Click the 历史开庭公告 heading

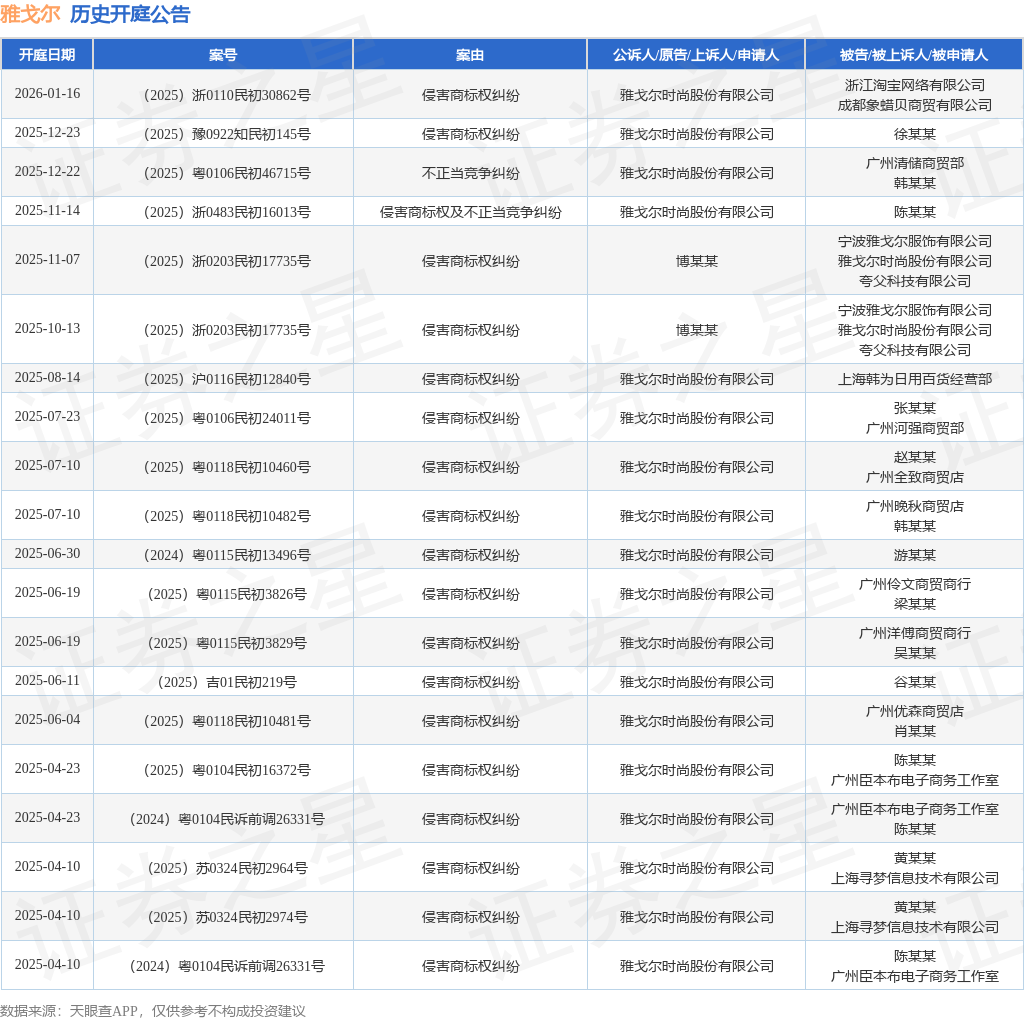pyautogui.click(x=130, y=14)
